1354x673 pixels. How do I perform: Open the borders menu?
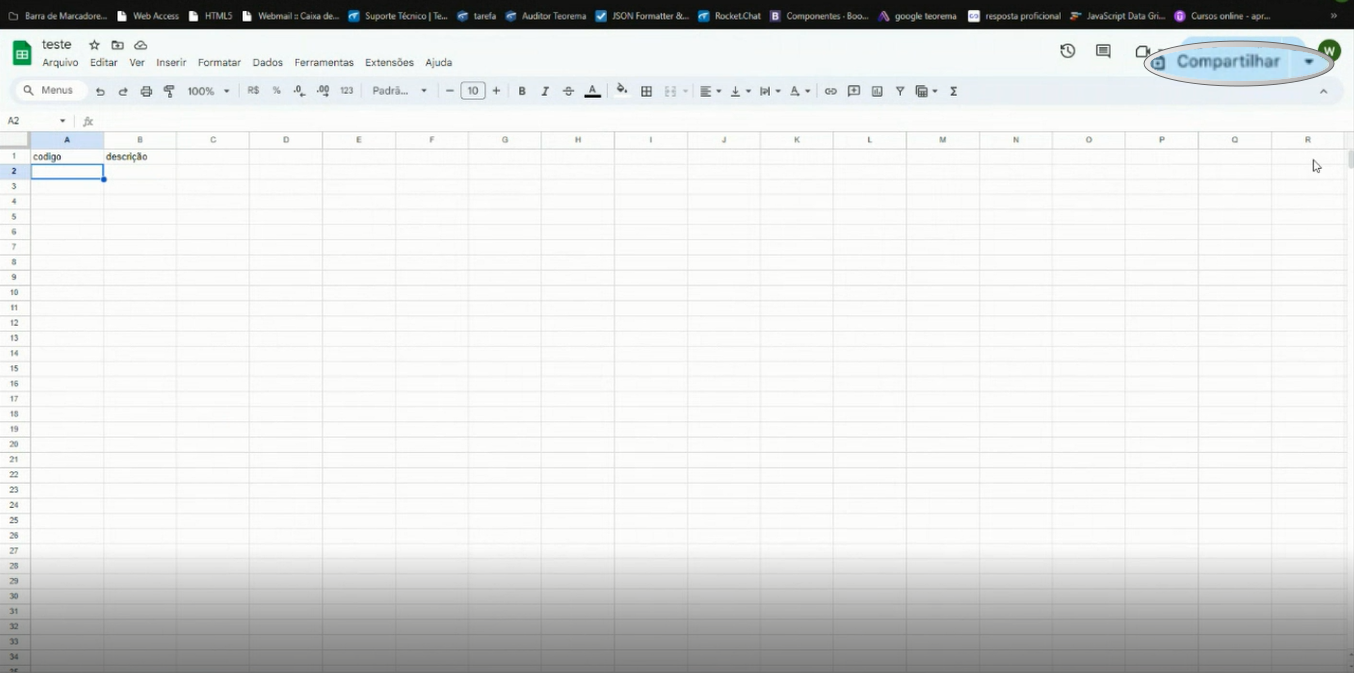tap(646, 91)
